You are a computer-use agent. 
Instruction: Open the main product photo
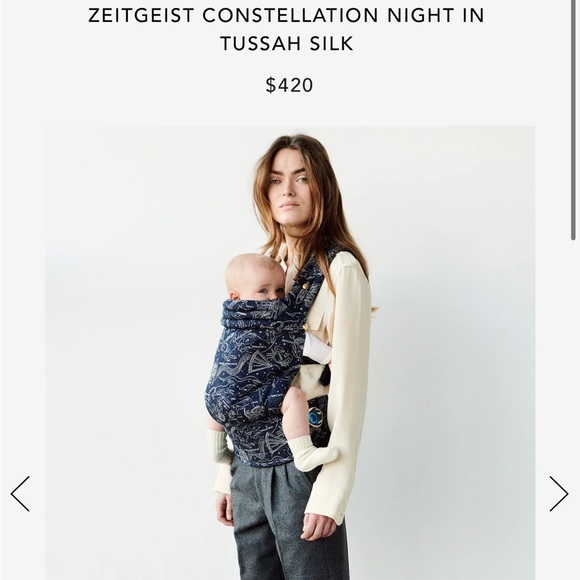click(290, 353)
